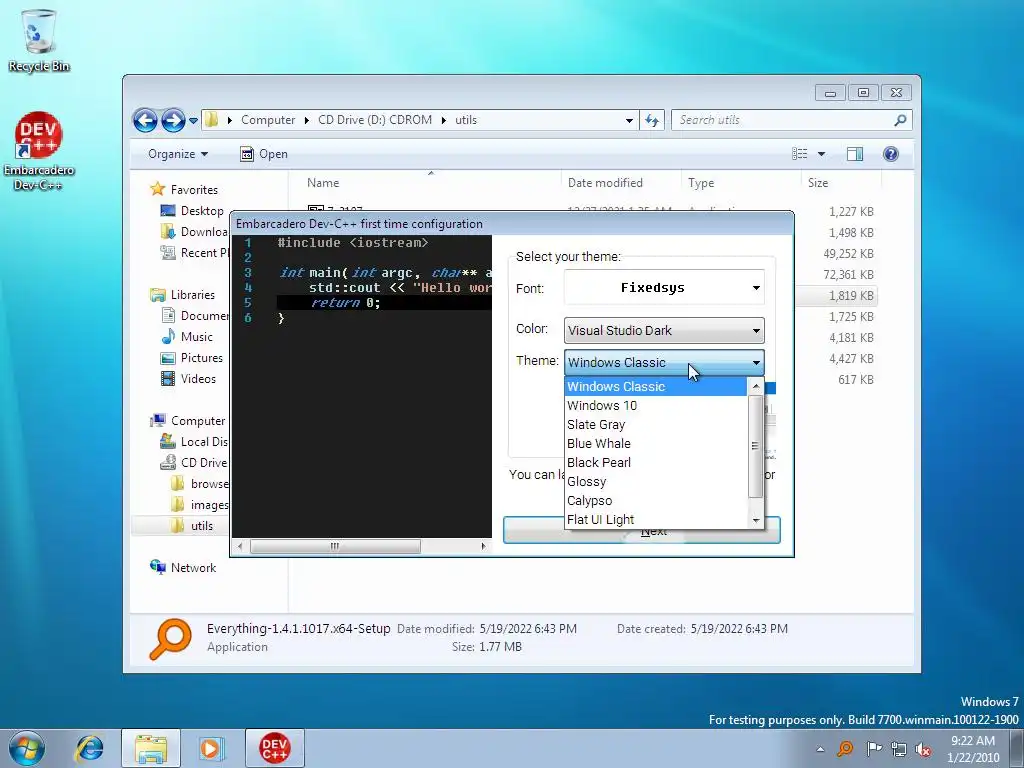
Task: Expand the Computer breadcrumb arrow
Action: point(306,120)
